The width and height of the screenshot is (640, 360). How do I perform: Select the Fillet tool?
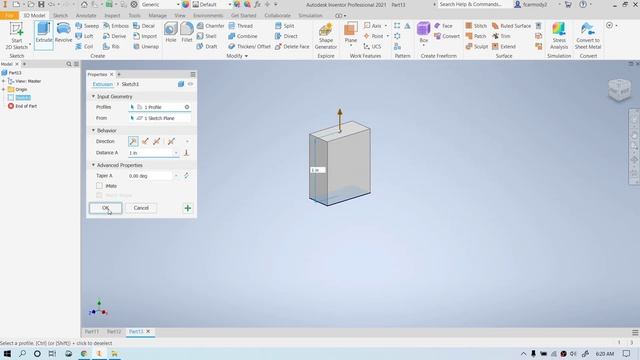pyautogui.click(x=187, y=33)
